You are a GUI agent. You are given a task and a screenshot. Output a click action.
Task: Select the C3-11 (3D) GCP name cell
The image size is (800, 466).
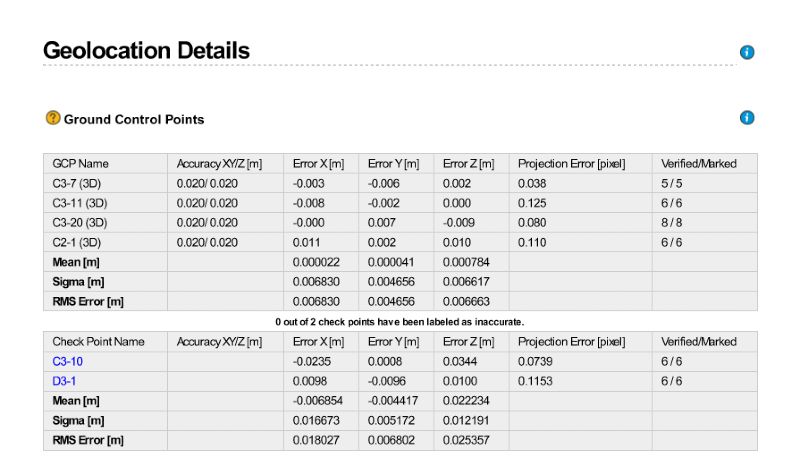coord(81,203)
